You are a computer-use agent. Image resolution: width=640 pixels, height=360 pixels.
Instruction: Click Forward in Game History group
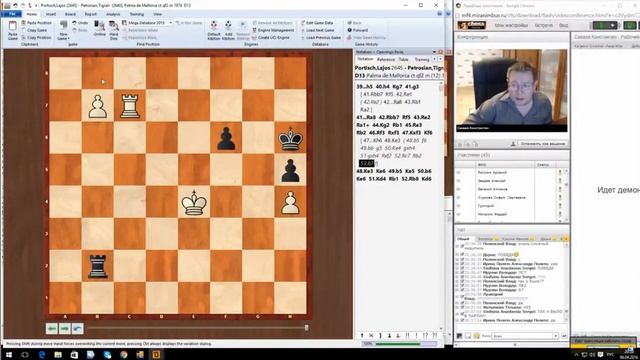point(358,30)
